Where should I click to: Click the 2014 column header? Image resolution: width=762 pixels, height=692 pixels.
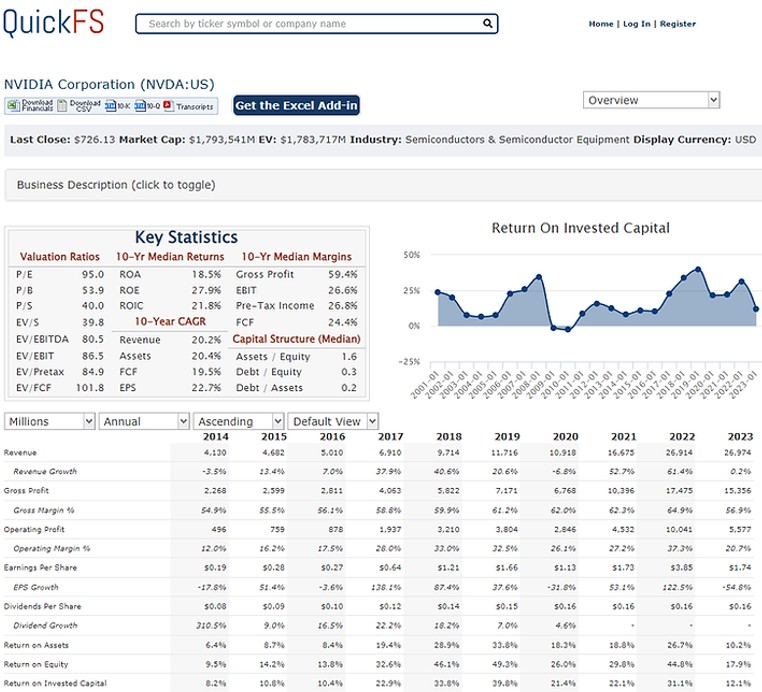(216, 436)
